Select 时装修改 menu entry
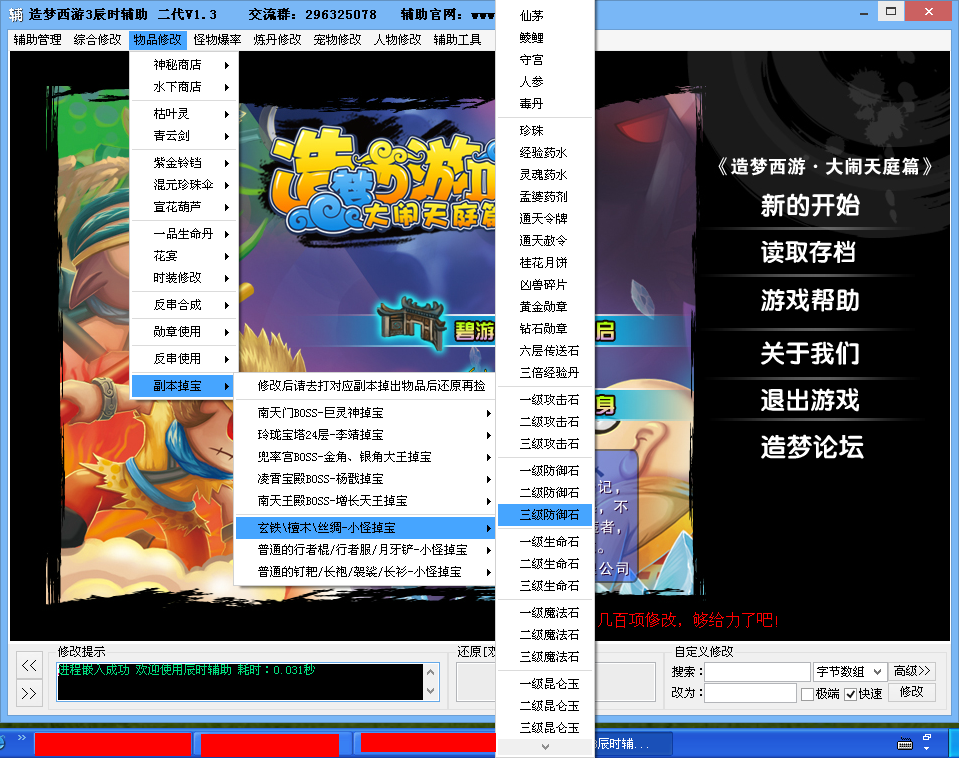The image size is (959, 758). click(184, 278)
